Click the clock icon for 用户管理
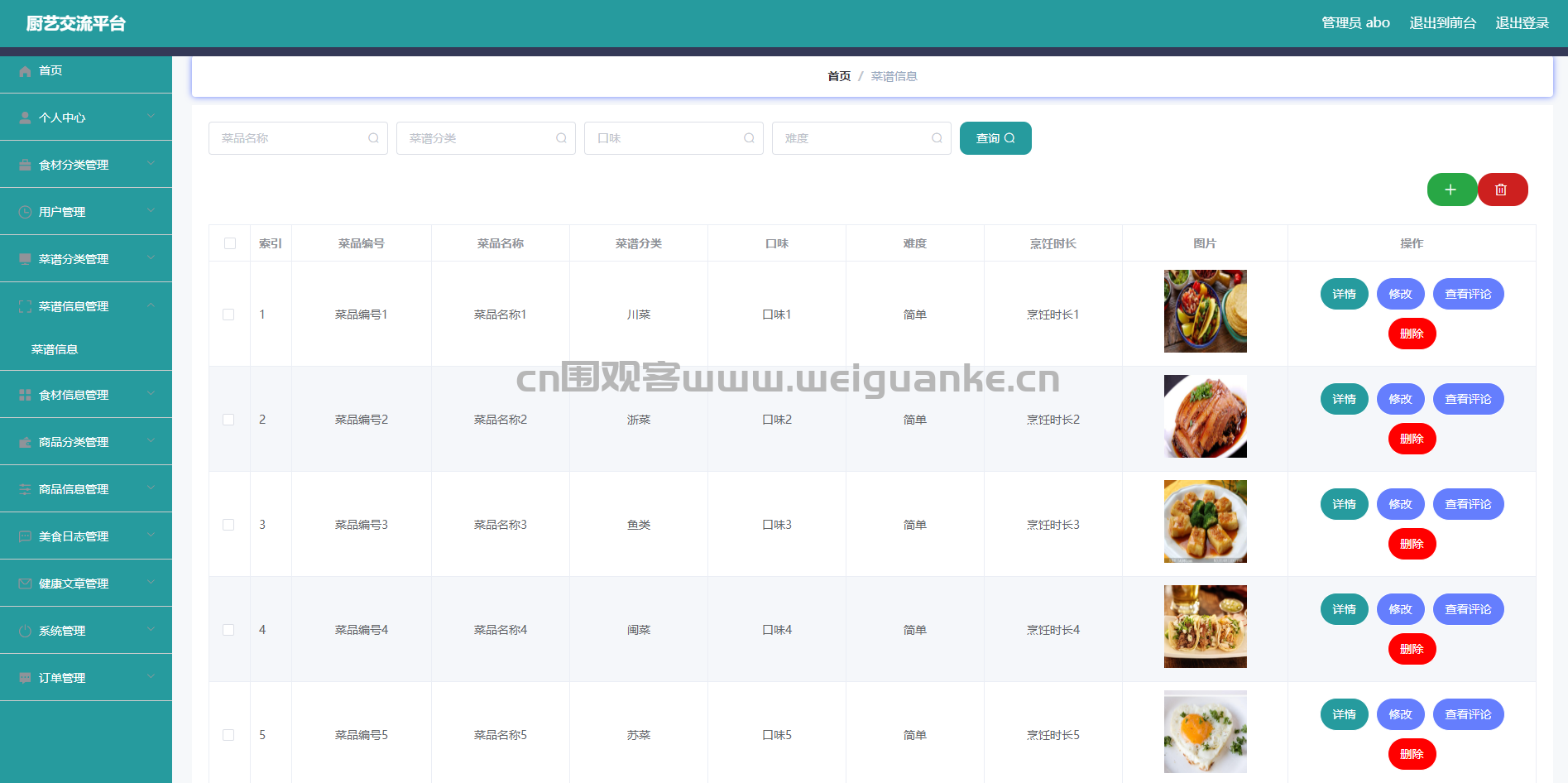The image size is (1568, 783). coord(25,212)
